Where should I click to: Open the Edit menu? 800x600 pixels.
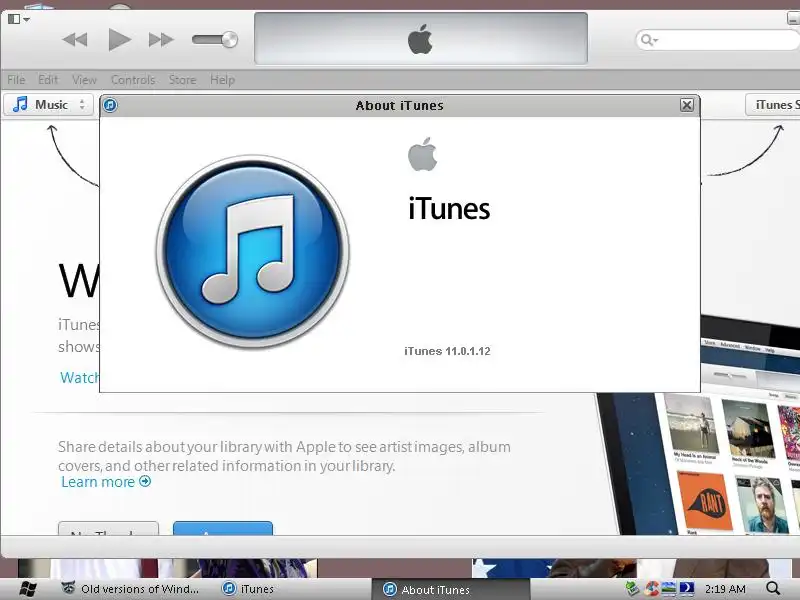point(48,80)
